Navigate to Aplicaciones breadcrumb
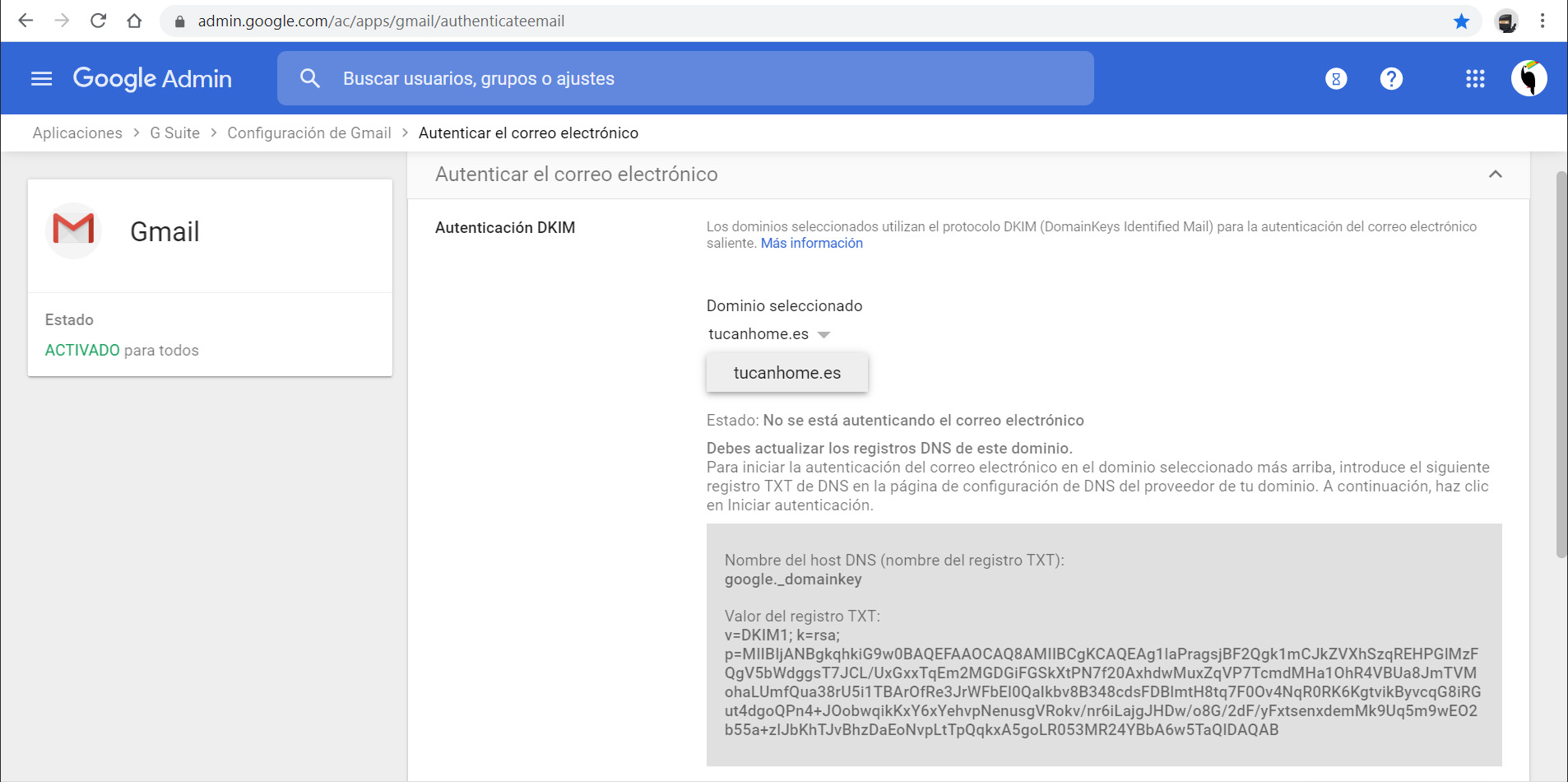 click(x=77, y=133)
